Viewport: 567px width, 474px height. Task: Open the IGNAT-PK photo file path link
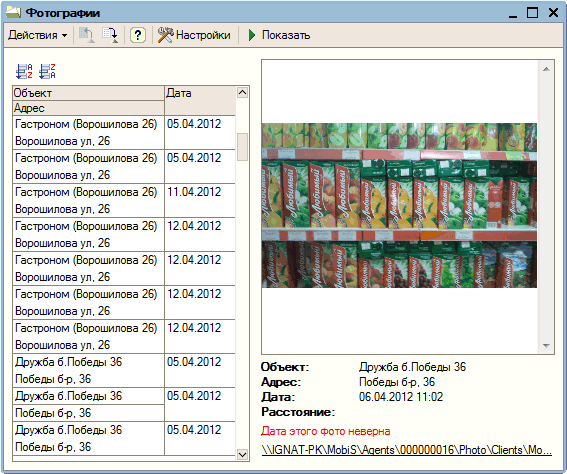point(407,450)
